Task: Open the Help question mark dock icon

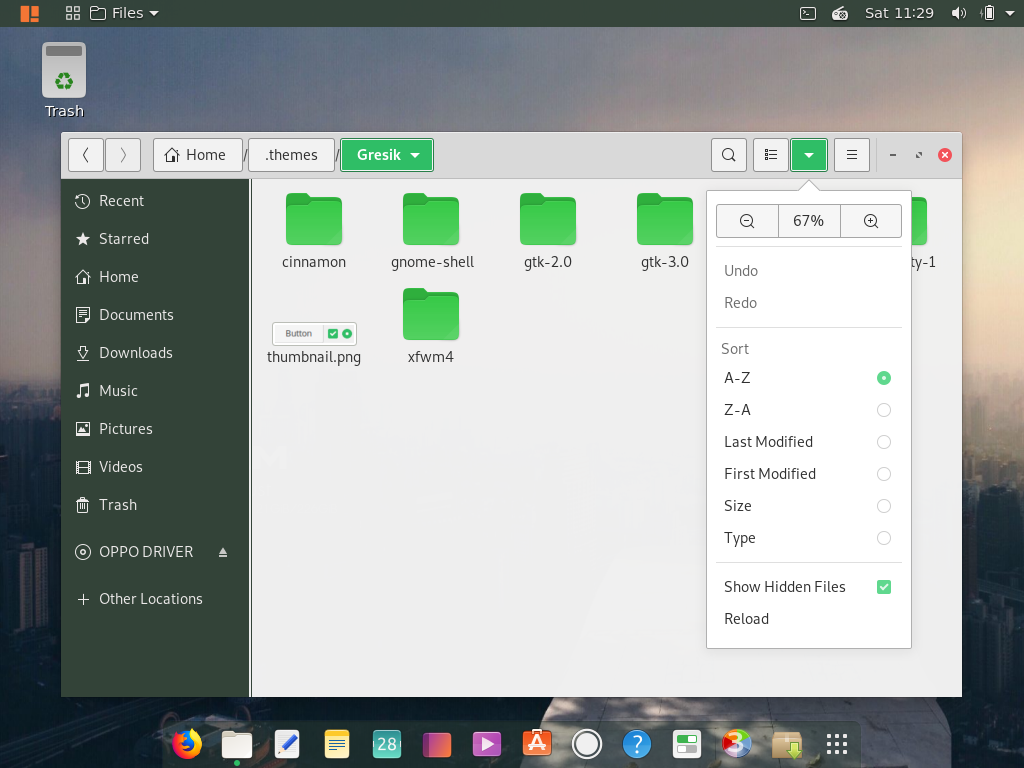Action: pyautogui.click(x=637, y=744)
